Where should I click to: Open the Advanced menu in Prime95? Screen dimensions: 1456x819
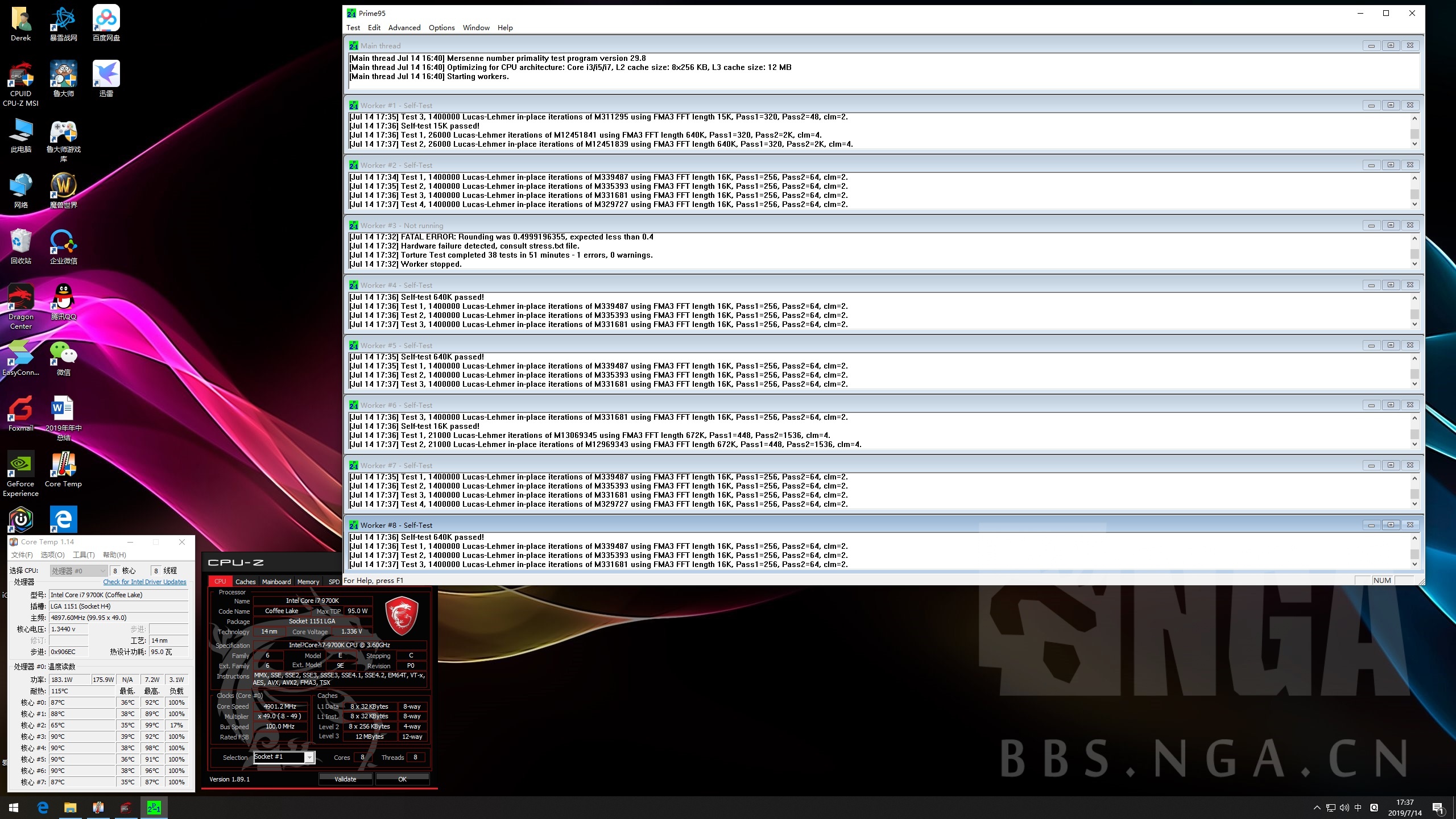(x=404, y=27)
